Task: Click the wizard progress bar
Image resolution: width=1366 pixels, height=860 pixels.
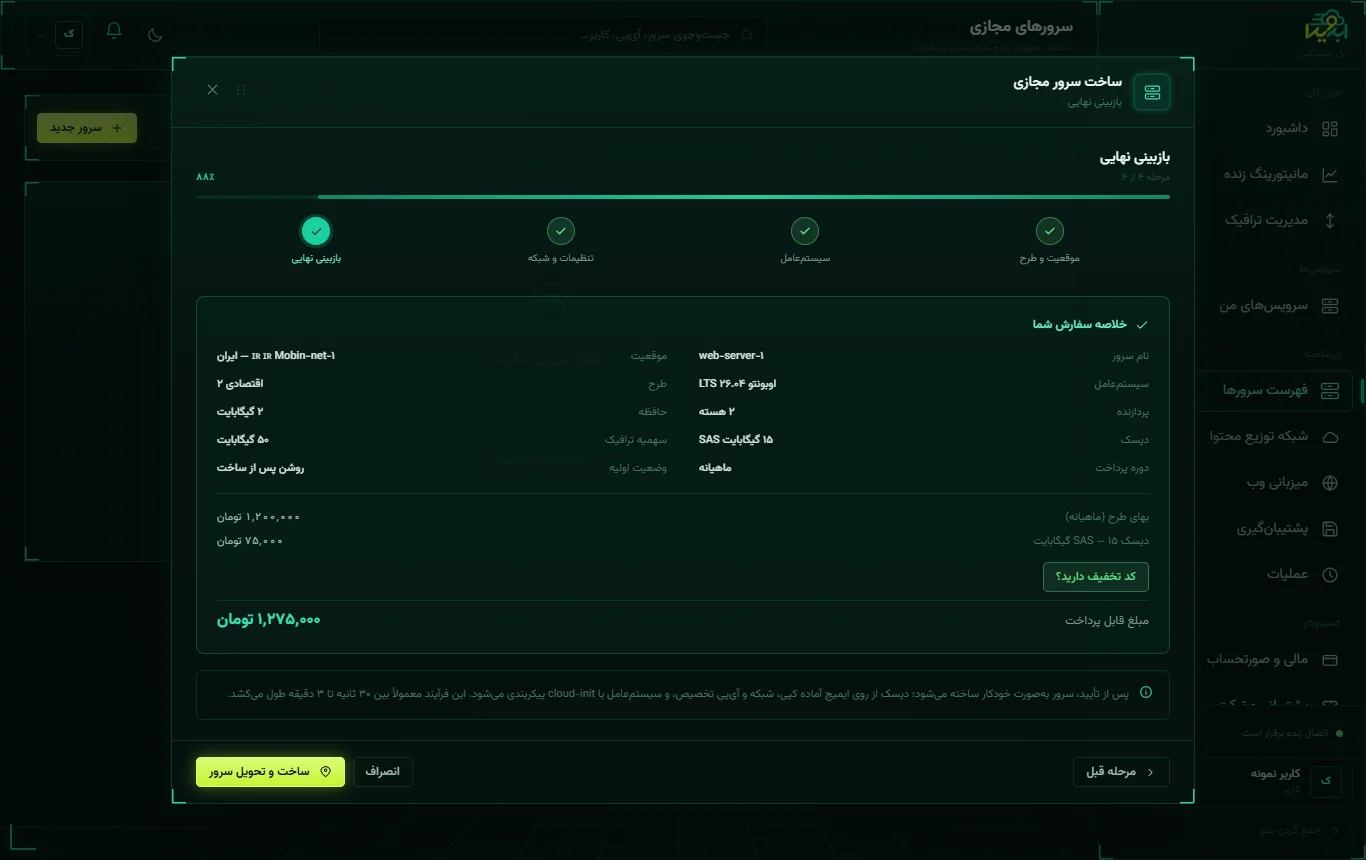Action: coord(683,197)
